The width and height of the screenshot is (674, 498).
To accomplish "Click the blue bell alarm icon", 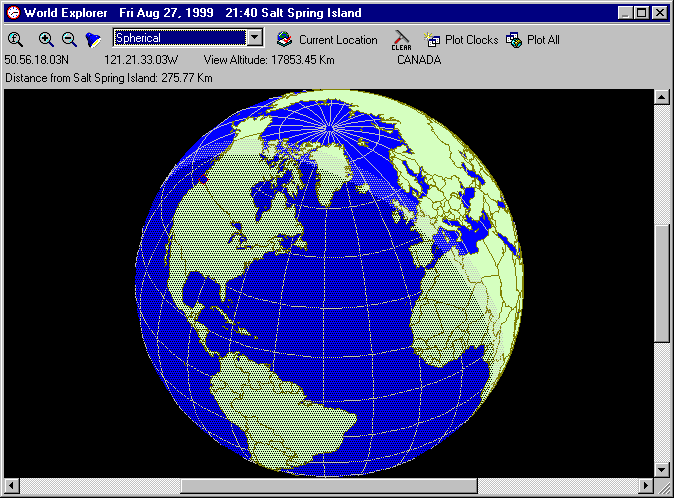I will point(93,40).
